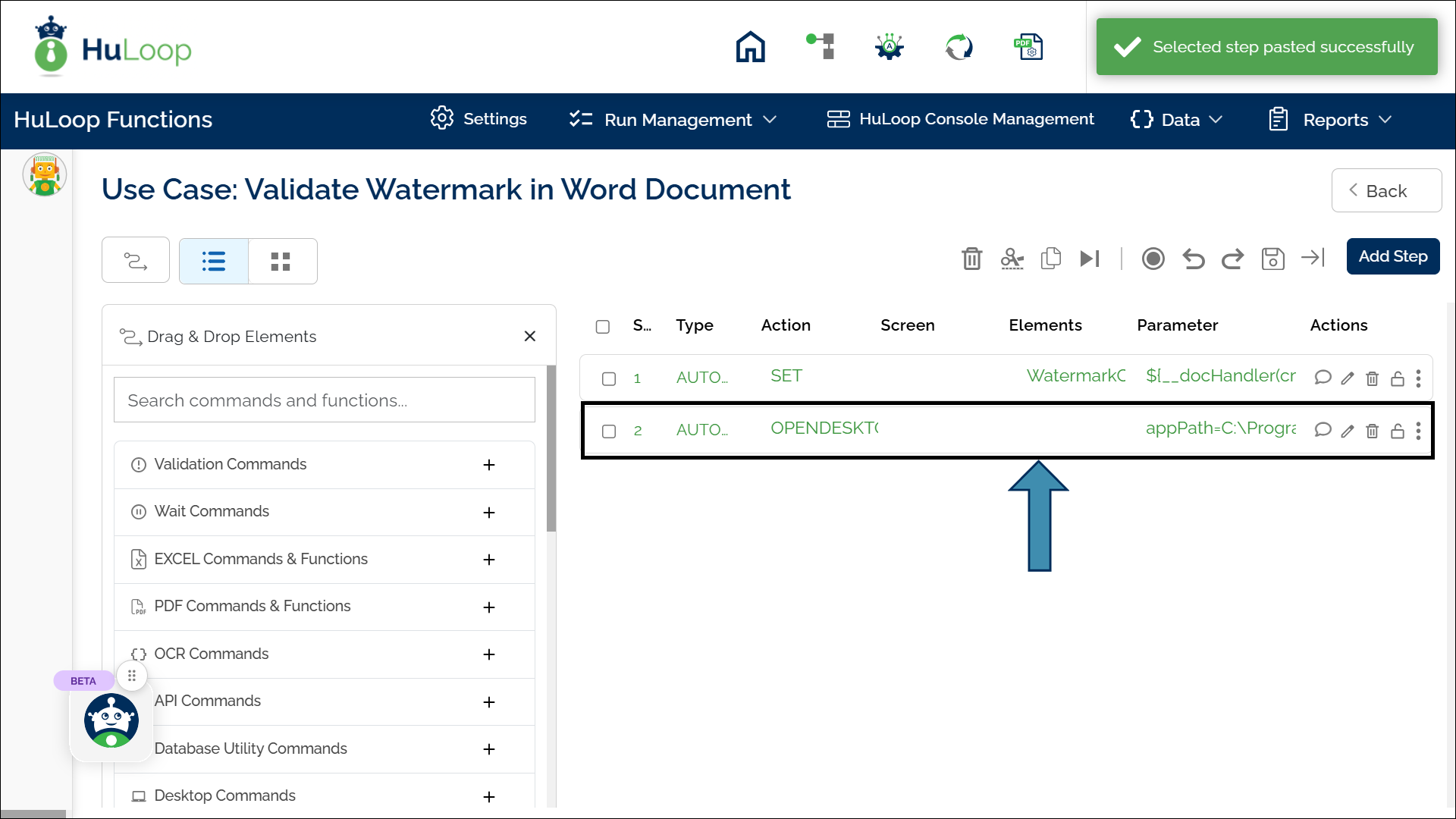The width and height of the screenshot is (1456, 819).
Task: Click the save floppy disk icon
Action: point(1272,259)
